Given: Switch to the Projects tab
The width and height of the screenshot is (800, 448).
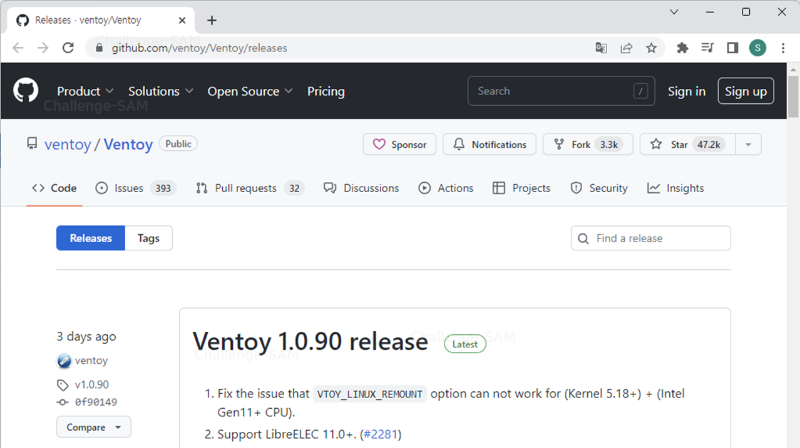Looking at the screenshot, I should 521,188.
